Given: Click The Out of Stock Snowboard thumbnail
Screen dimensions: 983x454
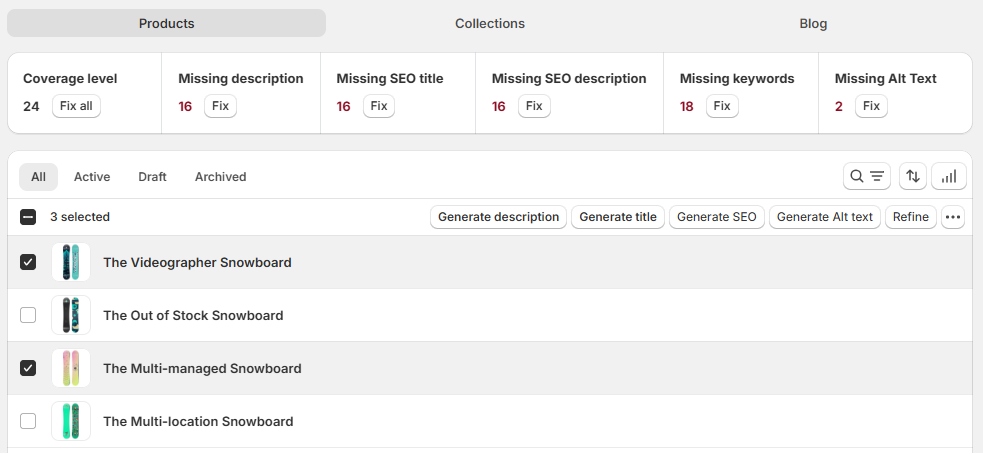Looking at the screenshot, I should (71, 315).
